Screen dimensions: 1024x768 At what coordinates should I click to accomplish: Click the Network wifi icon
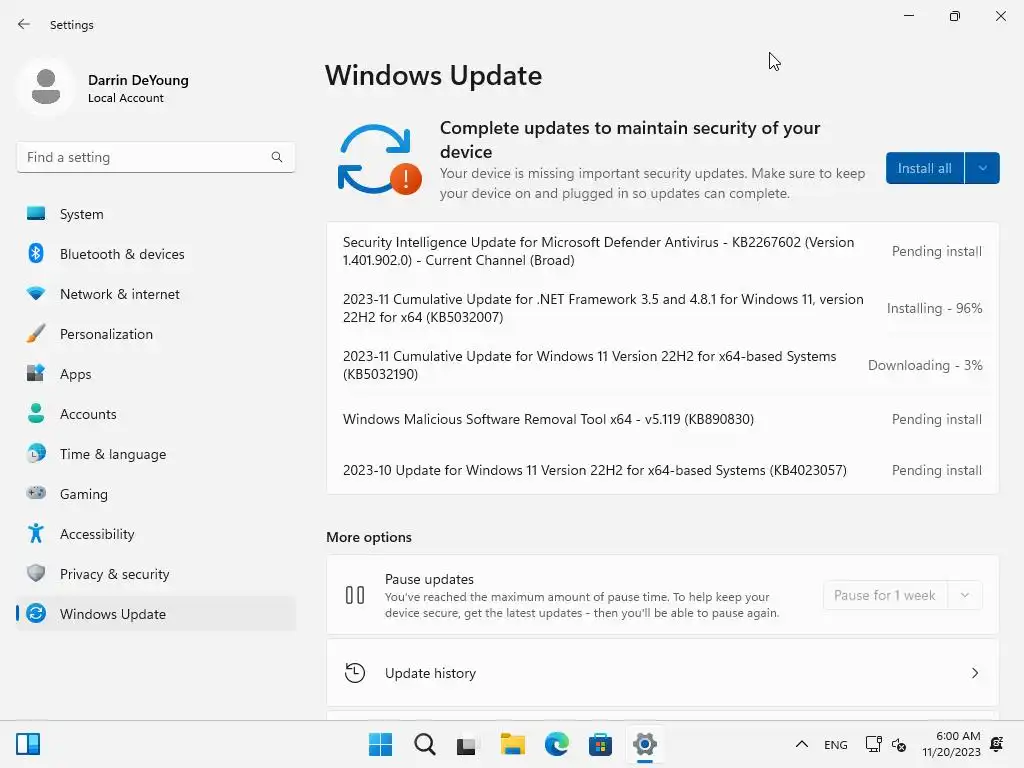36,293
